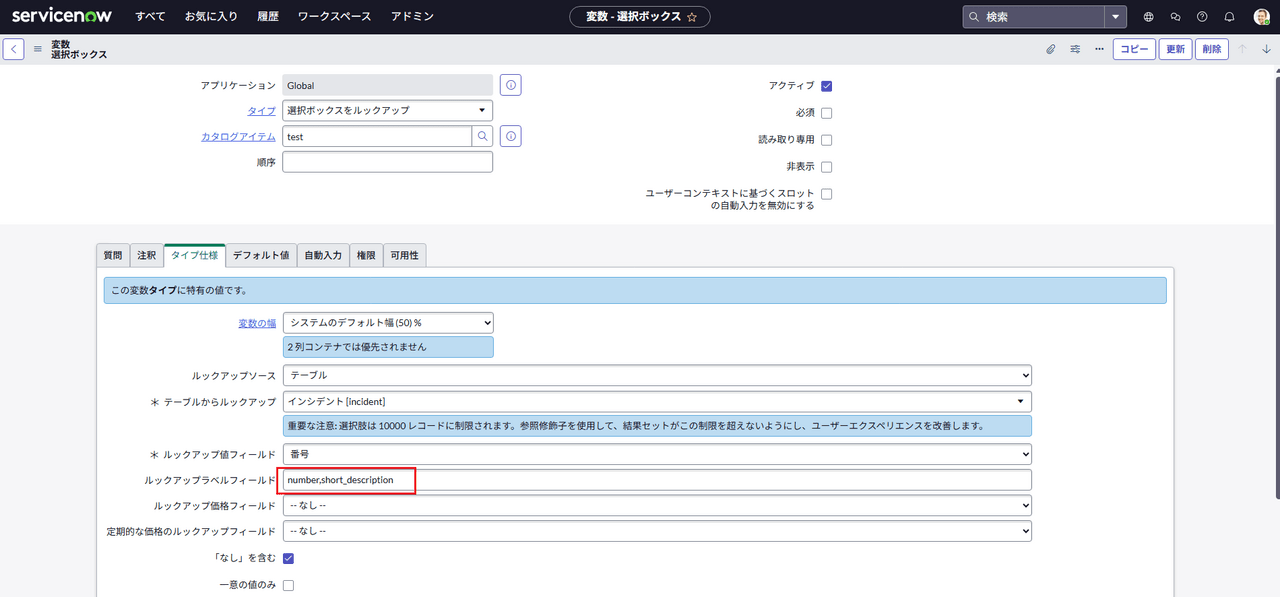Favorite the page with the star icon
Viewport: 1280px width, 597px height.
[692, 17]
